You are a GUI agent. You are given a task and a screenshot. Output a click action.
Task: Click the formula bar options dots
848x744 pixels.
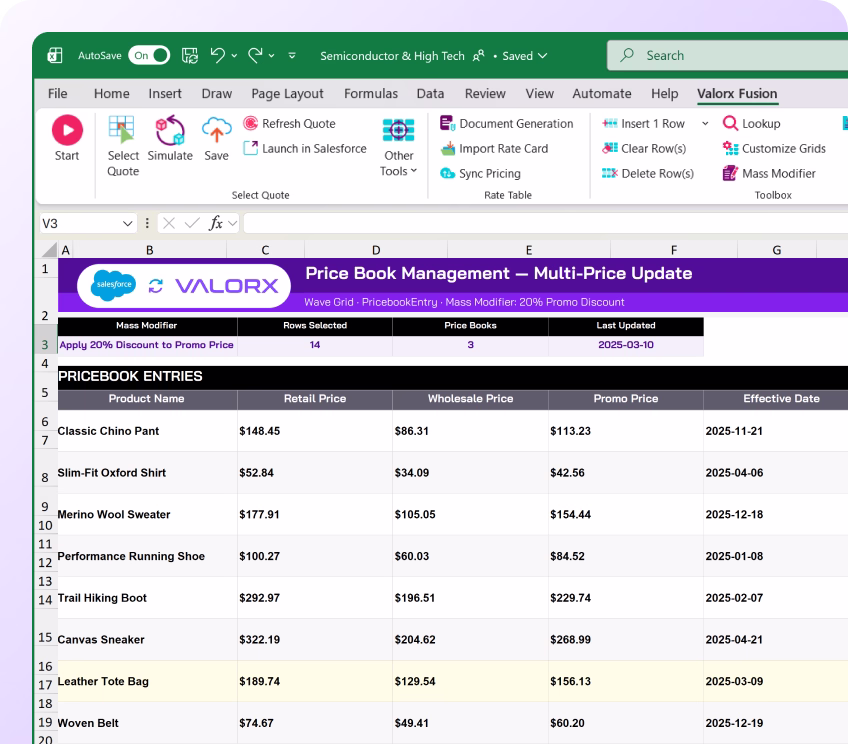point(147,223)
